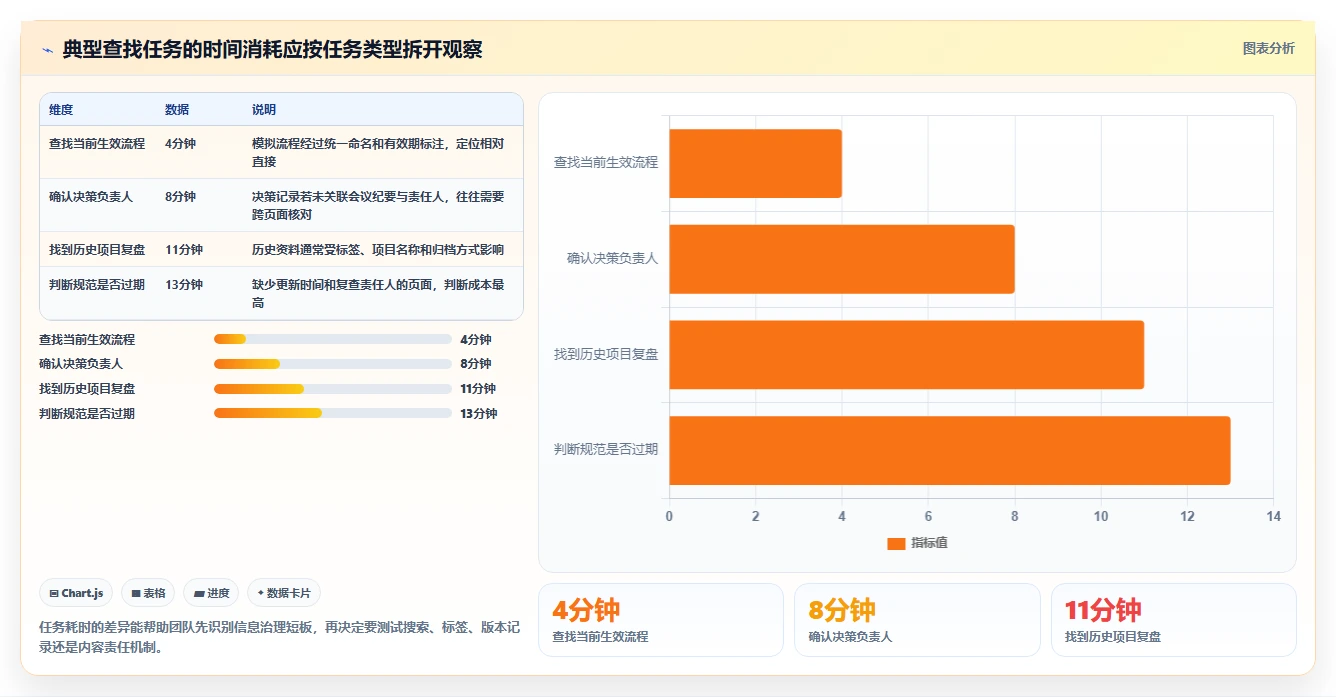Click the Chart.js tag chip
1336x697 pixels.
[x=77, y=593]
